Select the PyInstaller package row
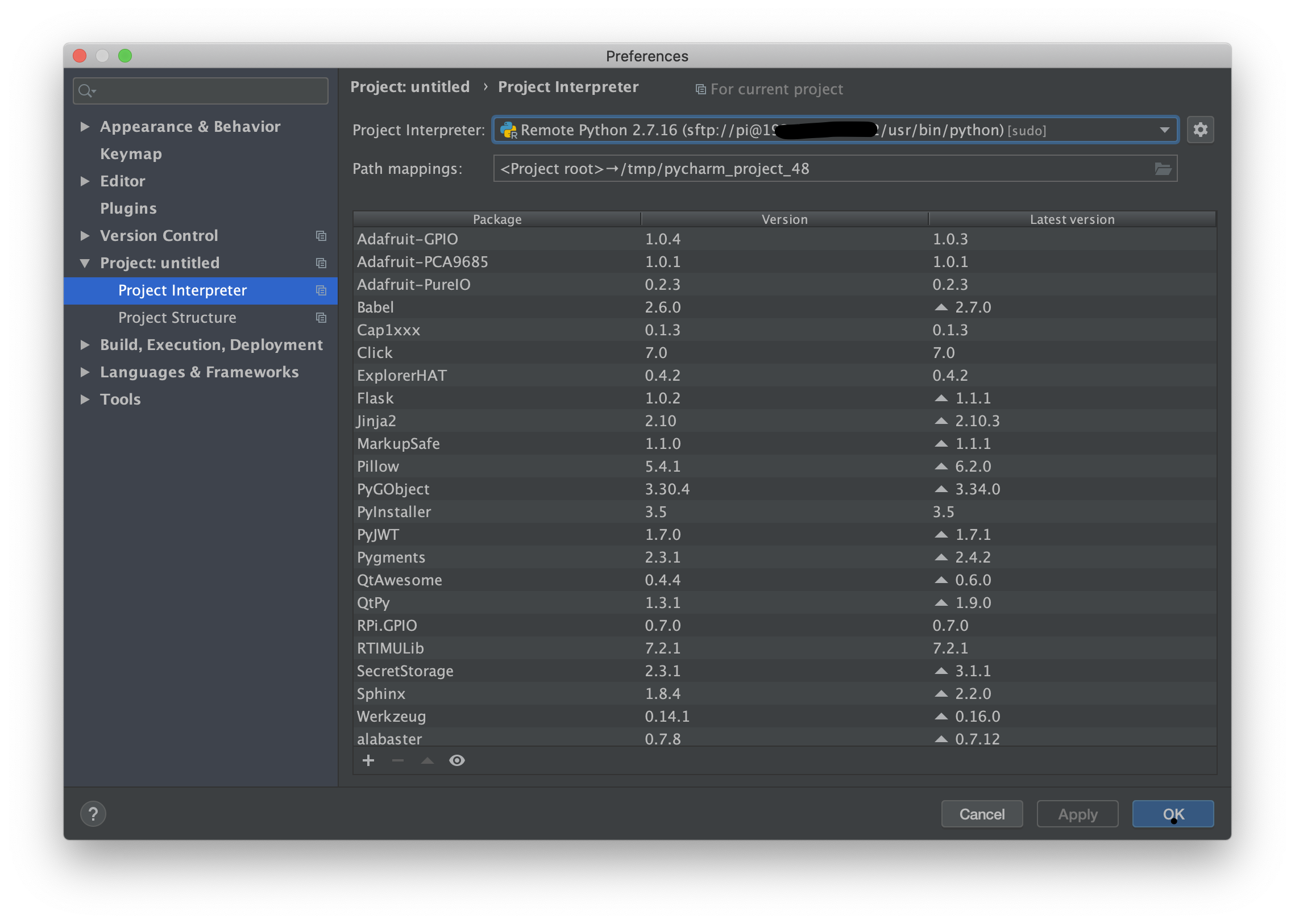This screenshot has height=924, width=1295. [x=785, y=512]
